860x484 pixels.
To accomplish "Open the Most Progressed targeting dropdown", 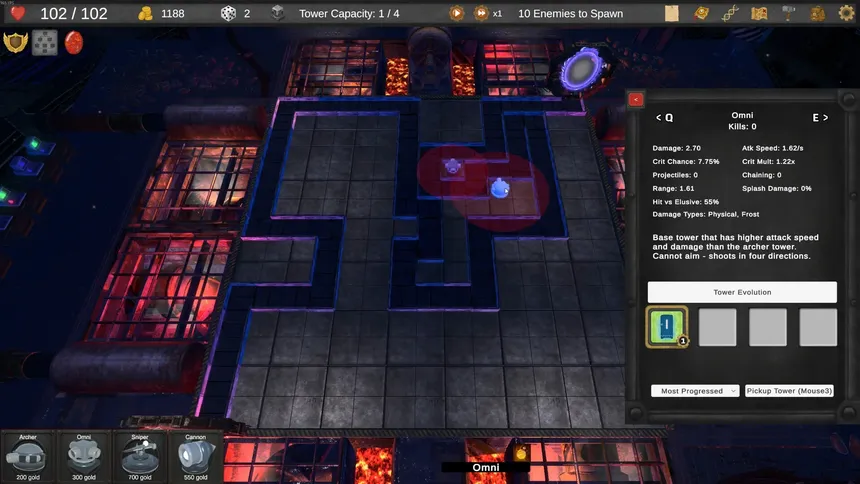I will point(695,391).
